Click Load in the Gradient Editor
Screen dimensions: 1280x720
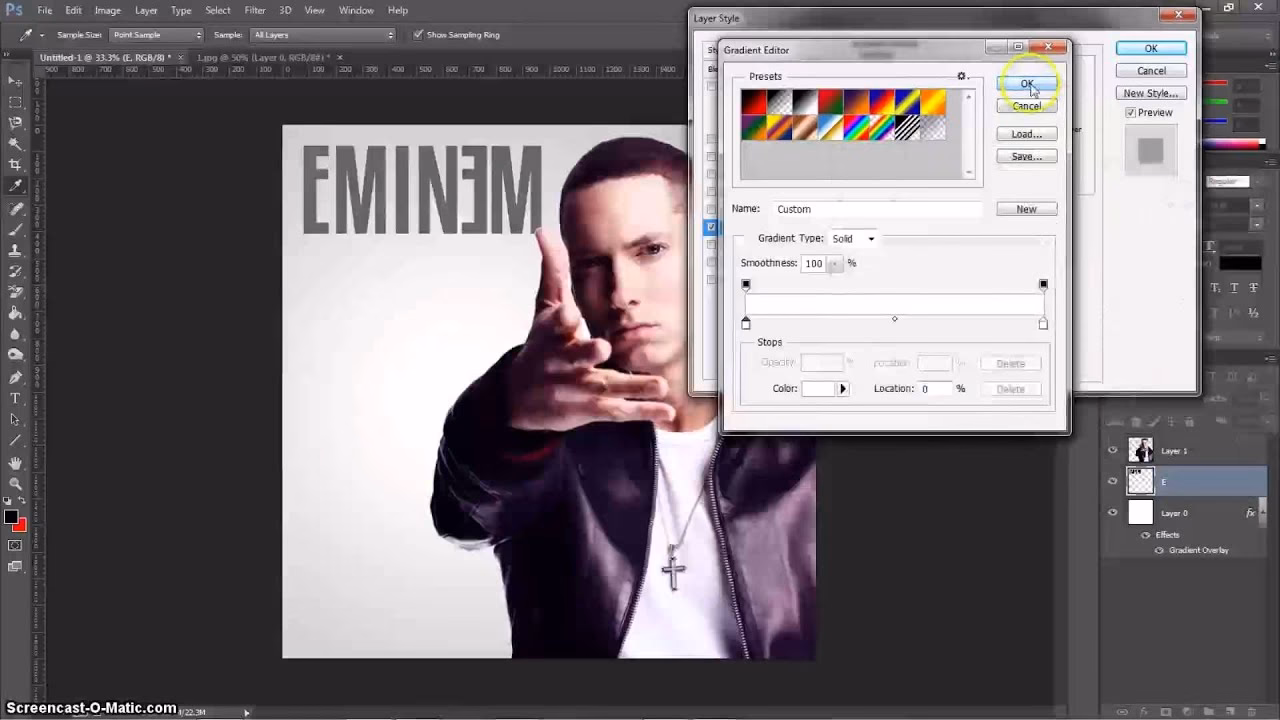point(1026,133)
